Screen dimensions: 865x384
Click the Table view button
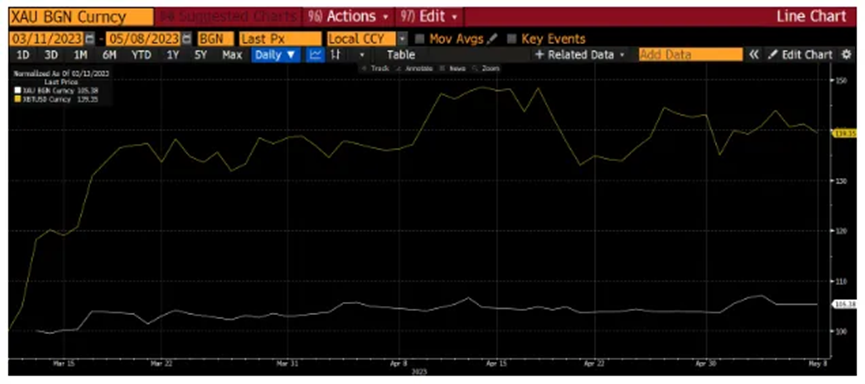click(x=401, y=55)
